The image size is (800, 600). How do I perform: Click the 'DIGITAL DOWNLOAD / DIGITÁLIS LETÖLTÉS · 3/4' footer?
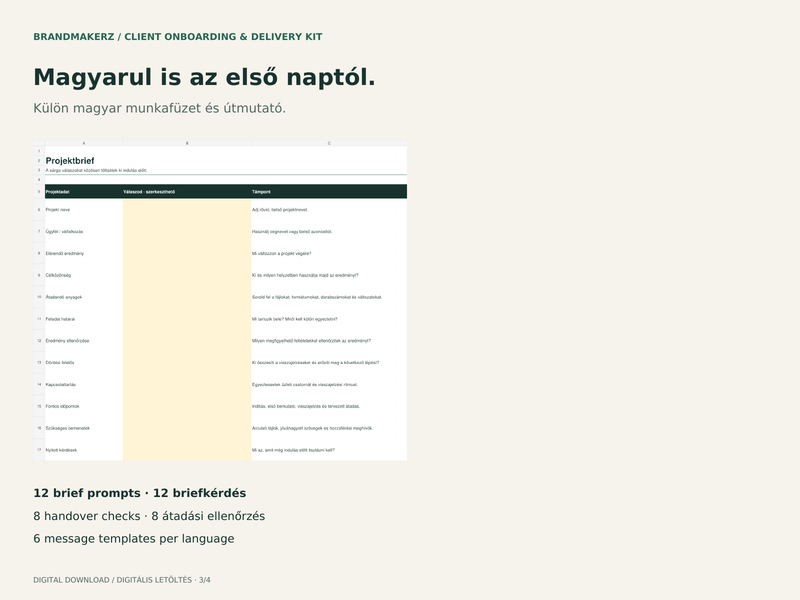point(122,580)
